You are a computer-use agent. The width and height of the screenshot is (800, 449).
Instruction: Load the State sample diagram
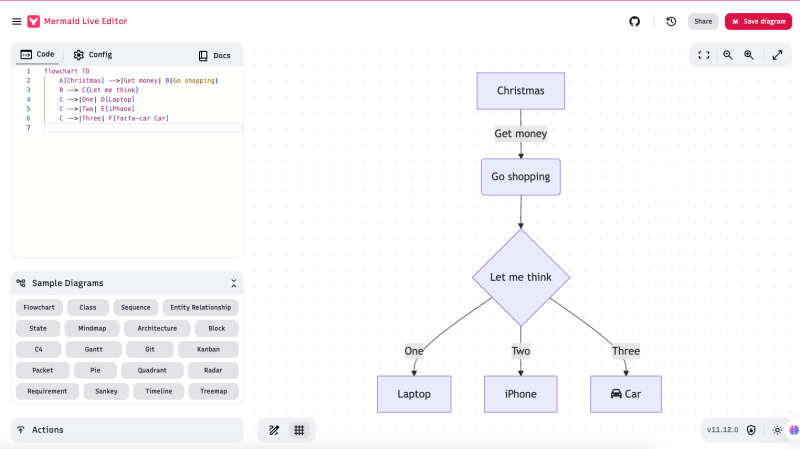38,328
